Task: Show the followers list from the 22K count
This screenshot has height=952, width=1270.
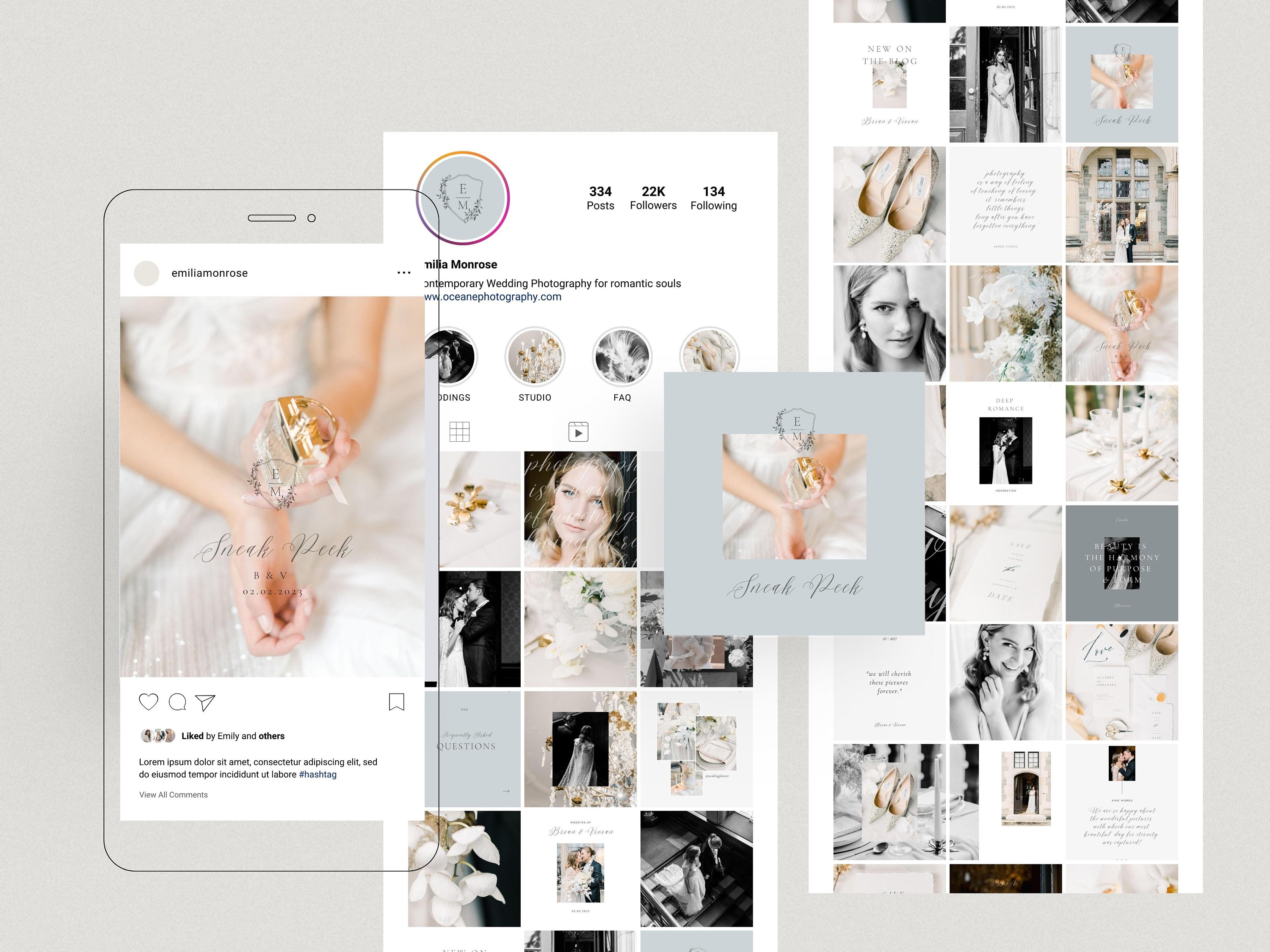Action: [653, 198]
